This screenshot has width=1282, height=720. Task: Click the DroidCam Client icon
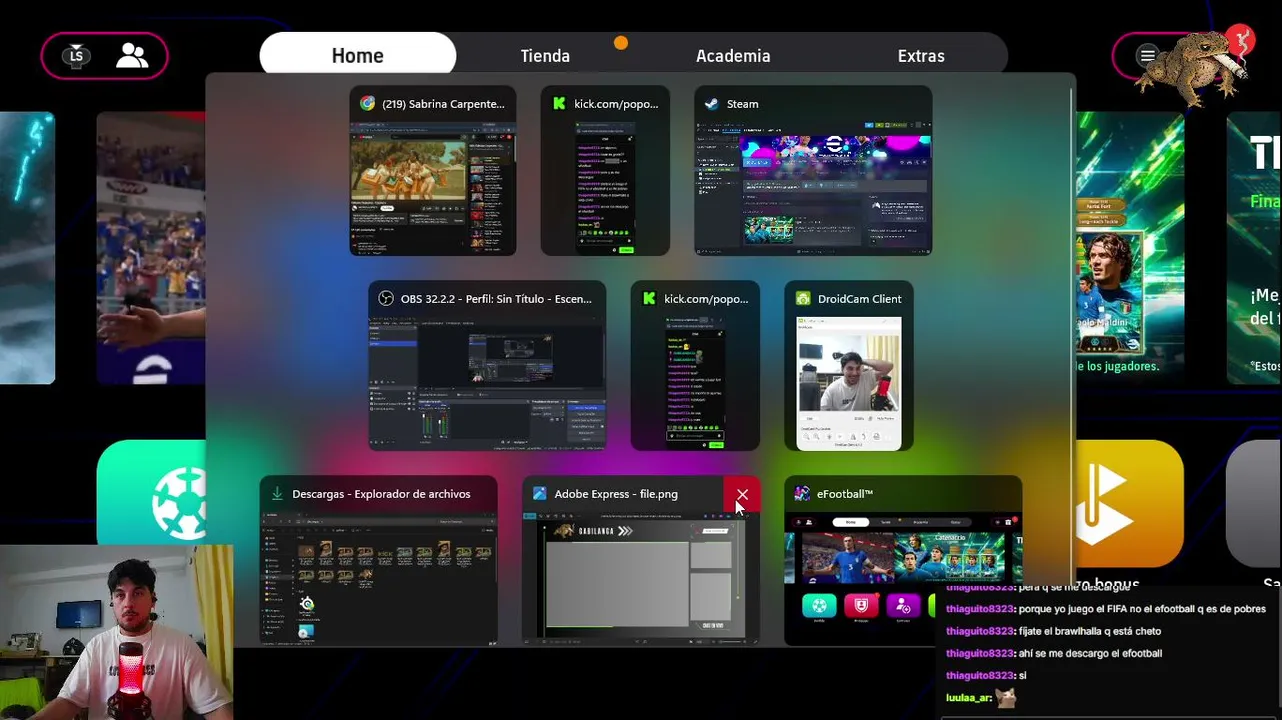(802, 299)
